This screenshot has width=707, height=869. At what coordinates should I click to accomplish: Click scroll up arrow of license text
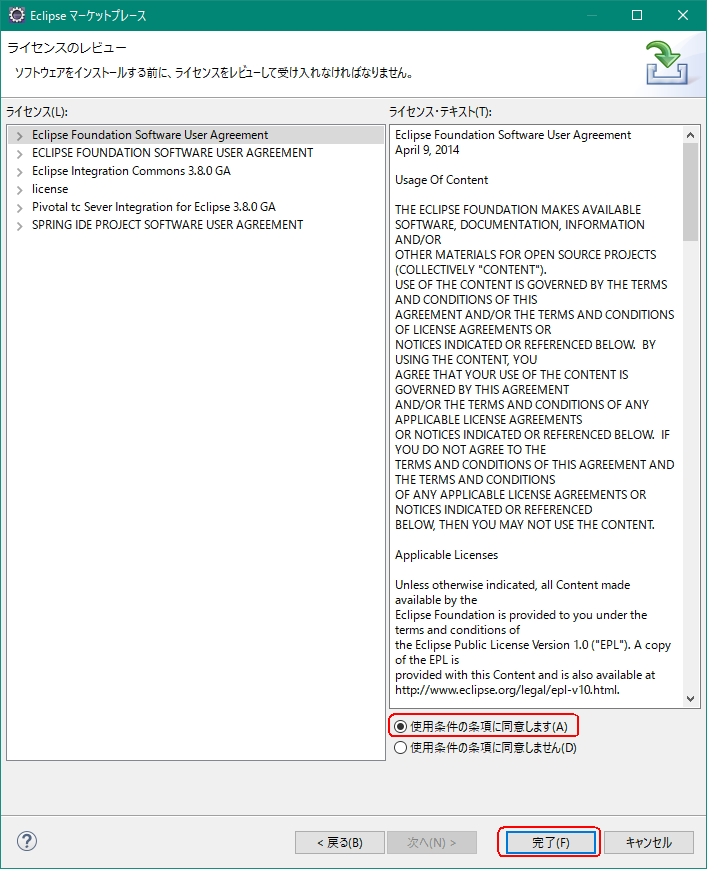[690, 135]
